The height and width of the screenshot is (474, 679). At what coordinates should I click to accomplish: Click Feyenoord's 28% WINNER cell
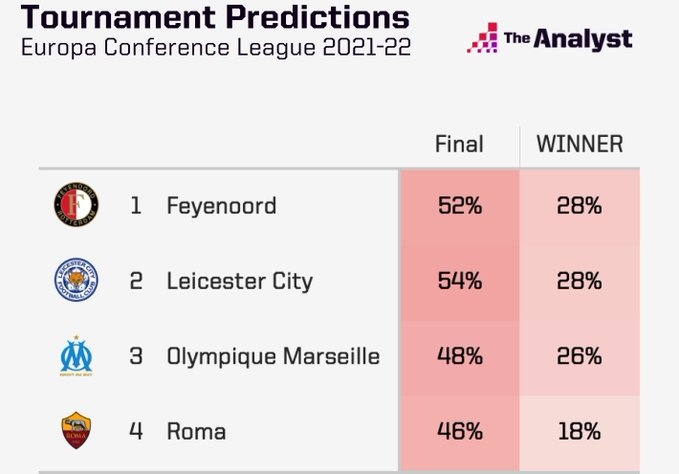[x=580, y=207]
